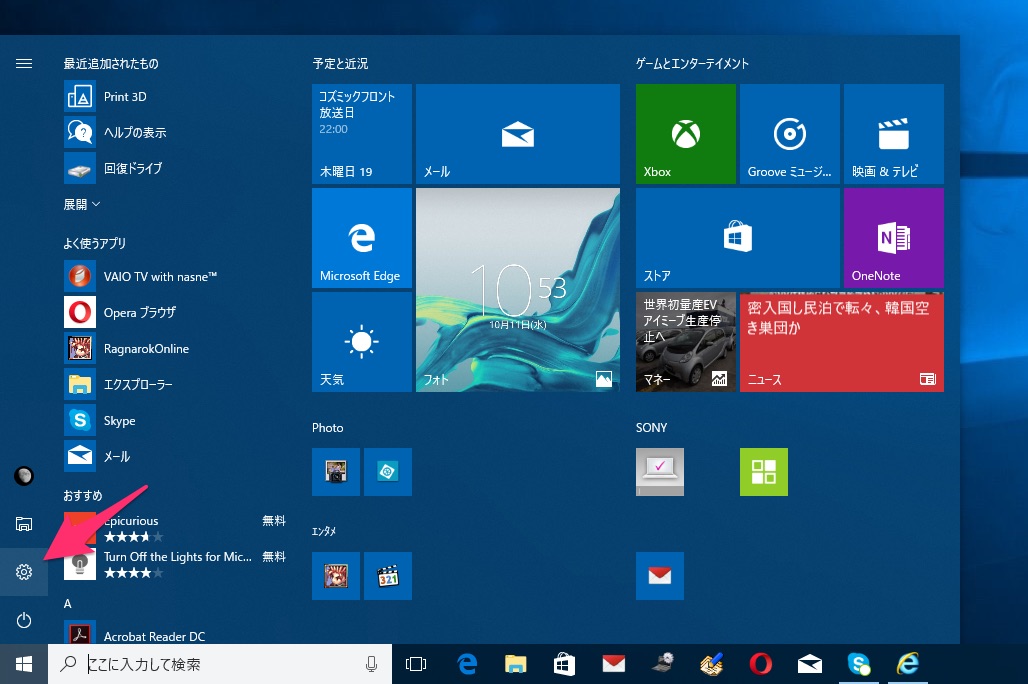Open the マネー tile with EV news
1028x684 pixels.
pyautogui.click(x=686, y=342)
